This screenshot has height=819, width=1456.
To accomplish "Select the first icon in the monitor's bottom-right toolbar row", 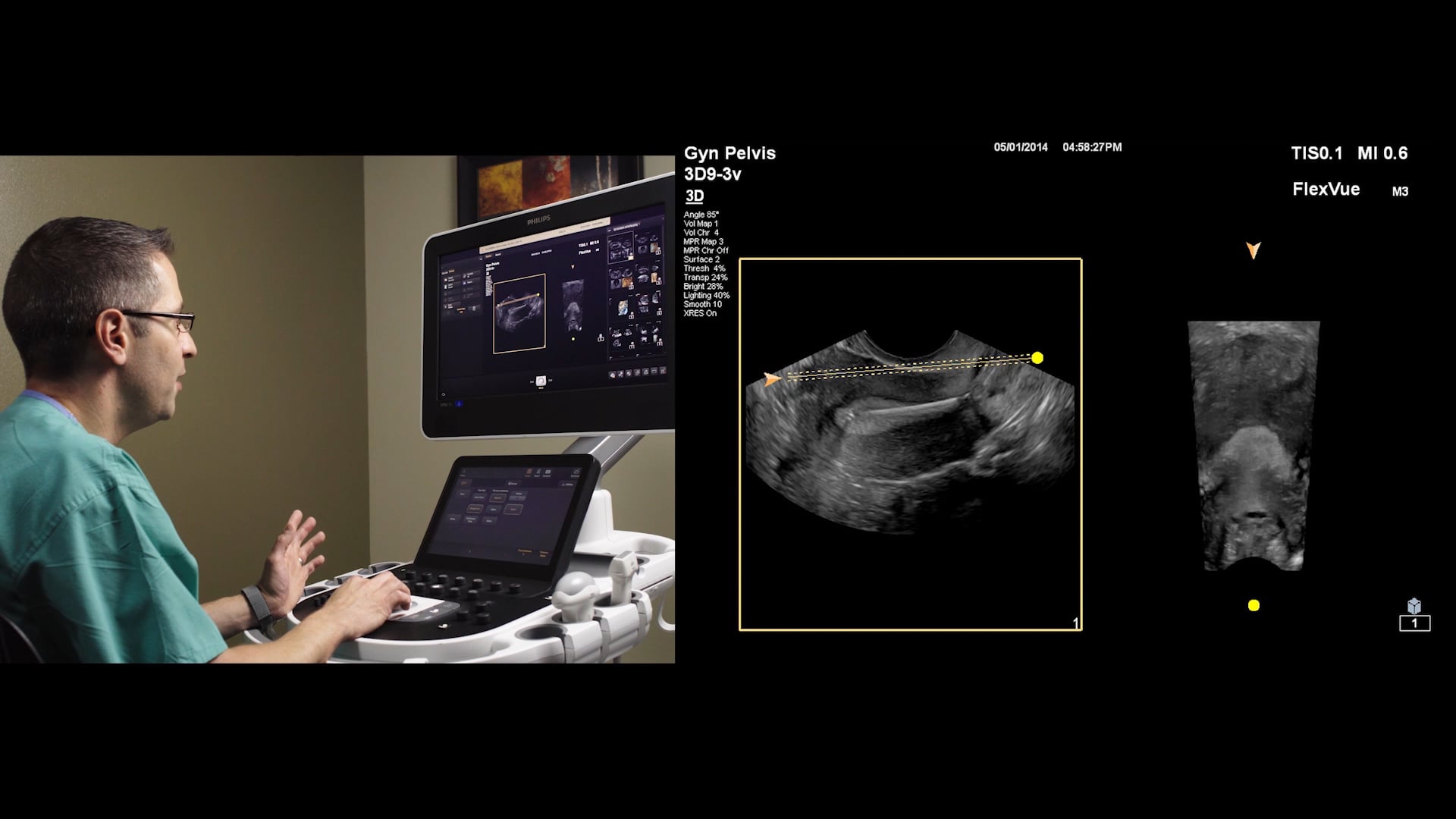I will tap(613, 374).
